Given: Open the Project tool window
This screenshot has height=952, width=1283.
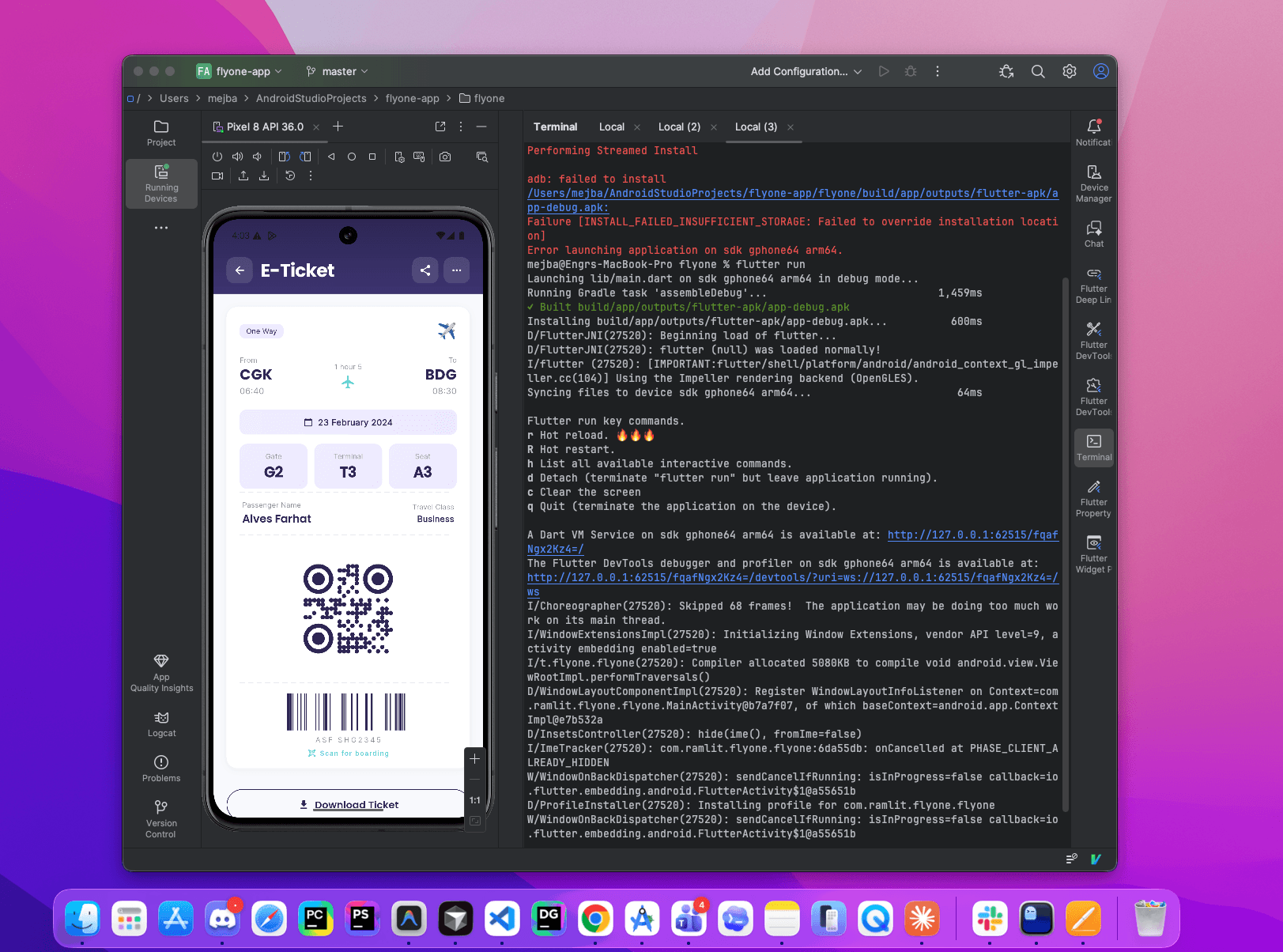Looking at the screenshot, I should (161, 133).
